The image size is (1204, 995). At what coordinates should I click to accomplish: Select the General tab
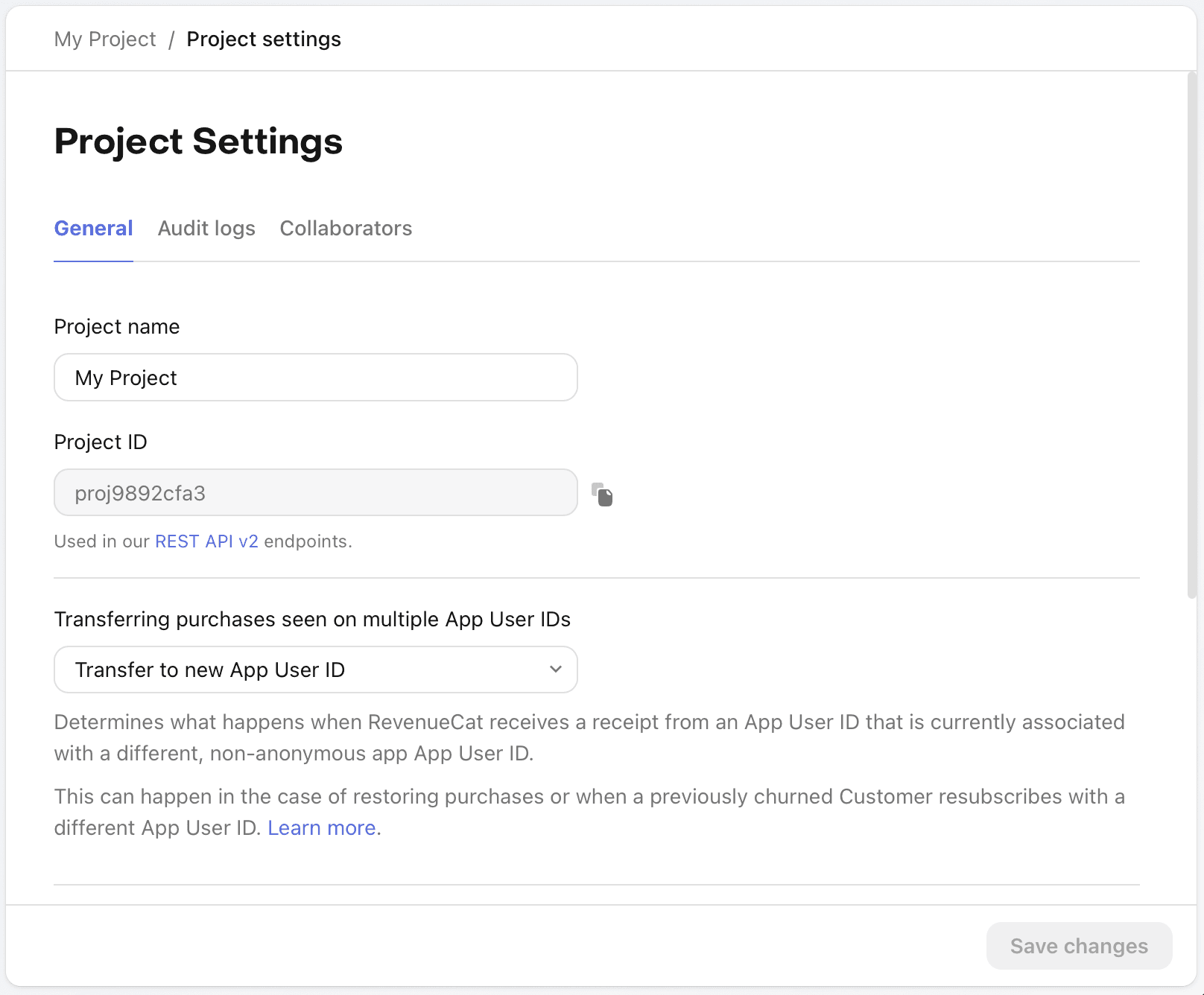93,229
